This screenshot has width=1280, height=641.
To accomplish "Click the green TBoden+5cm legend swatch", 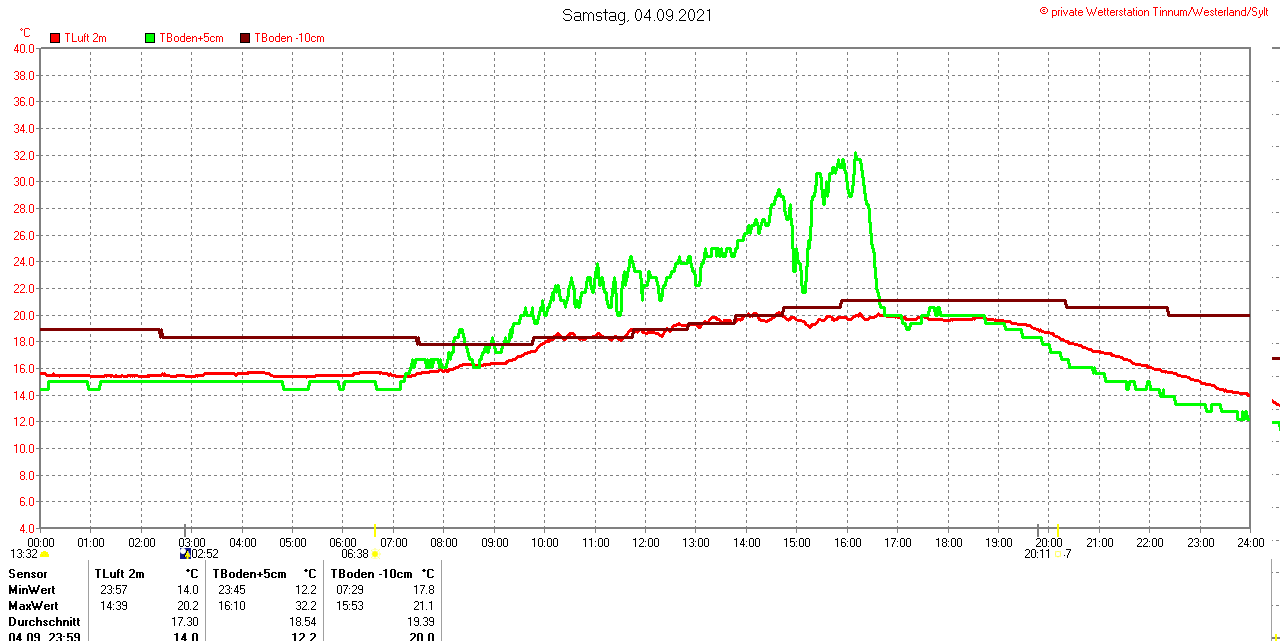I will pyautogui.click(x=150, y=38).
